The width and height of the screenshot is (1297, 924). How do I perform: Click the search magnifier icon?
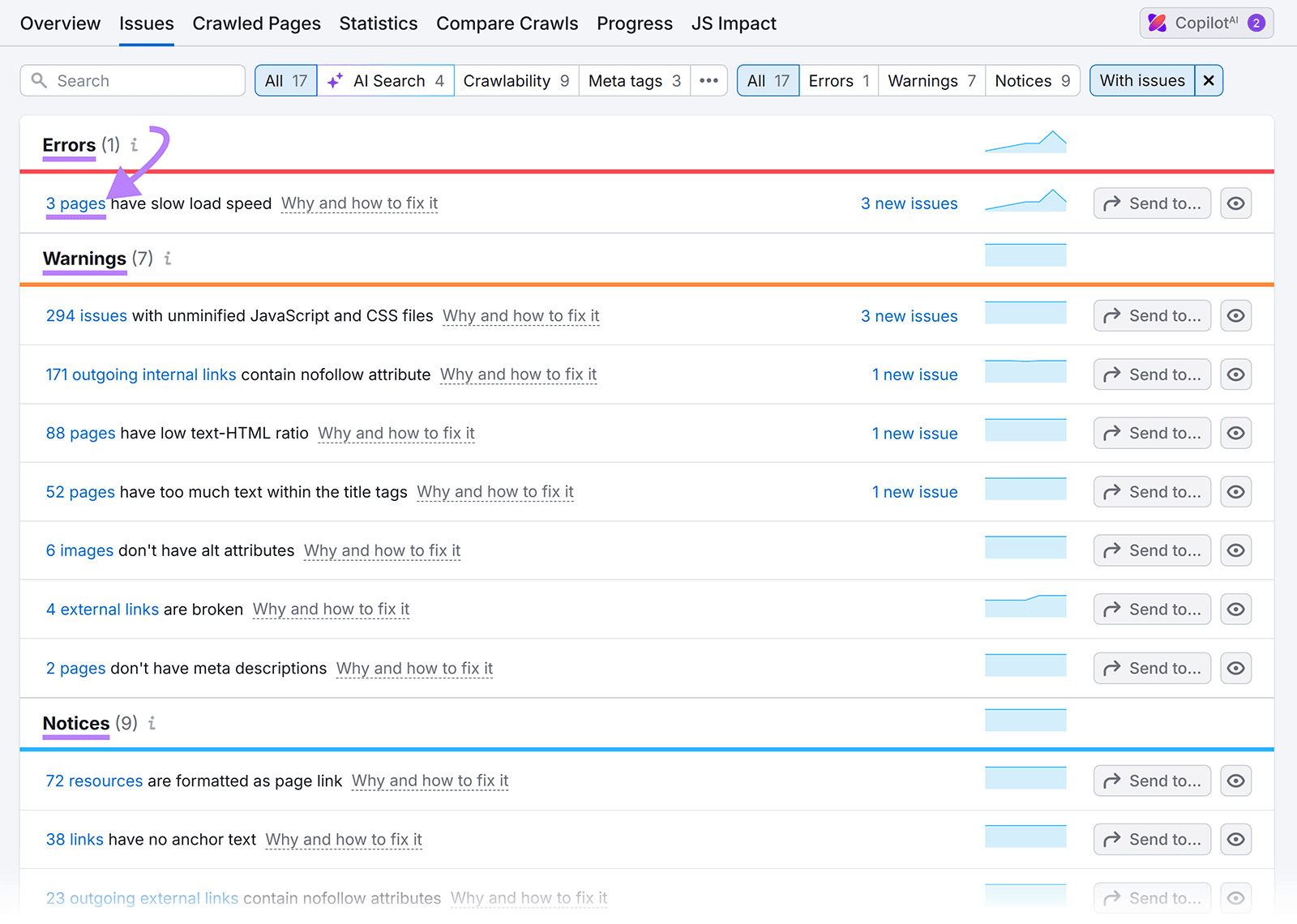(39, 80)
